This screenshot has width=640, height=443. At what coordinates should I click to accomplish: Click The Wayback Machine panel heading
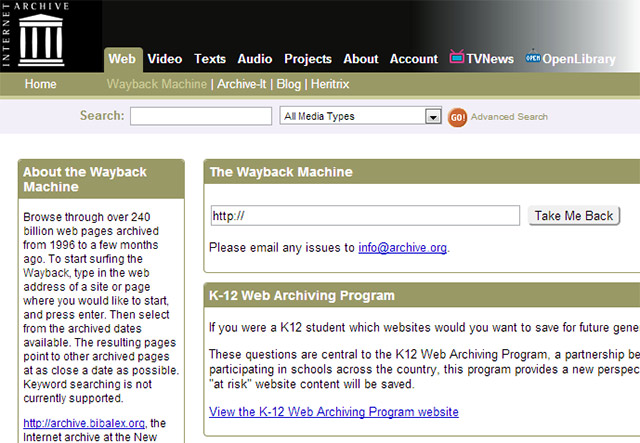click(281, 172)
